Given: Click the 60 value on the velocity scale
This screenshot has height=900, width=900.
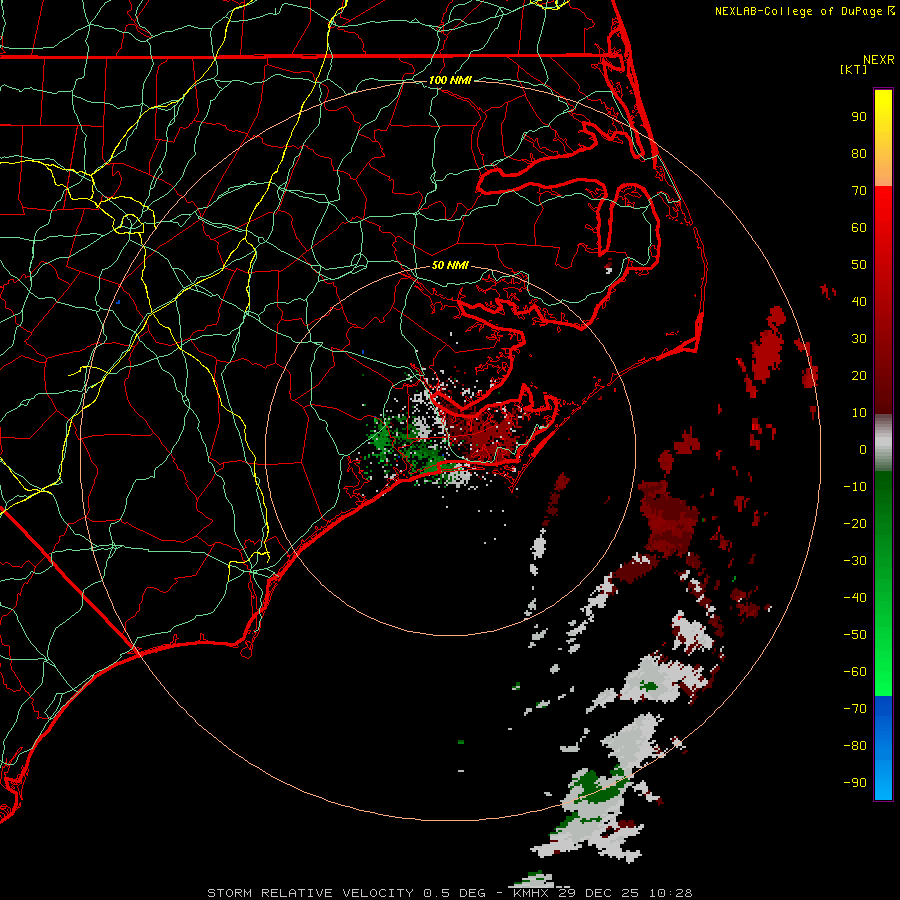Looking at the screenshot, I should point(859,228).
